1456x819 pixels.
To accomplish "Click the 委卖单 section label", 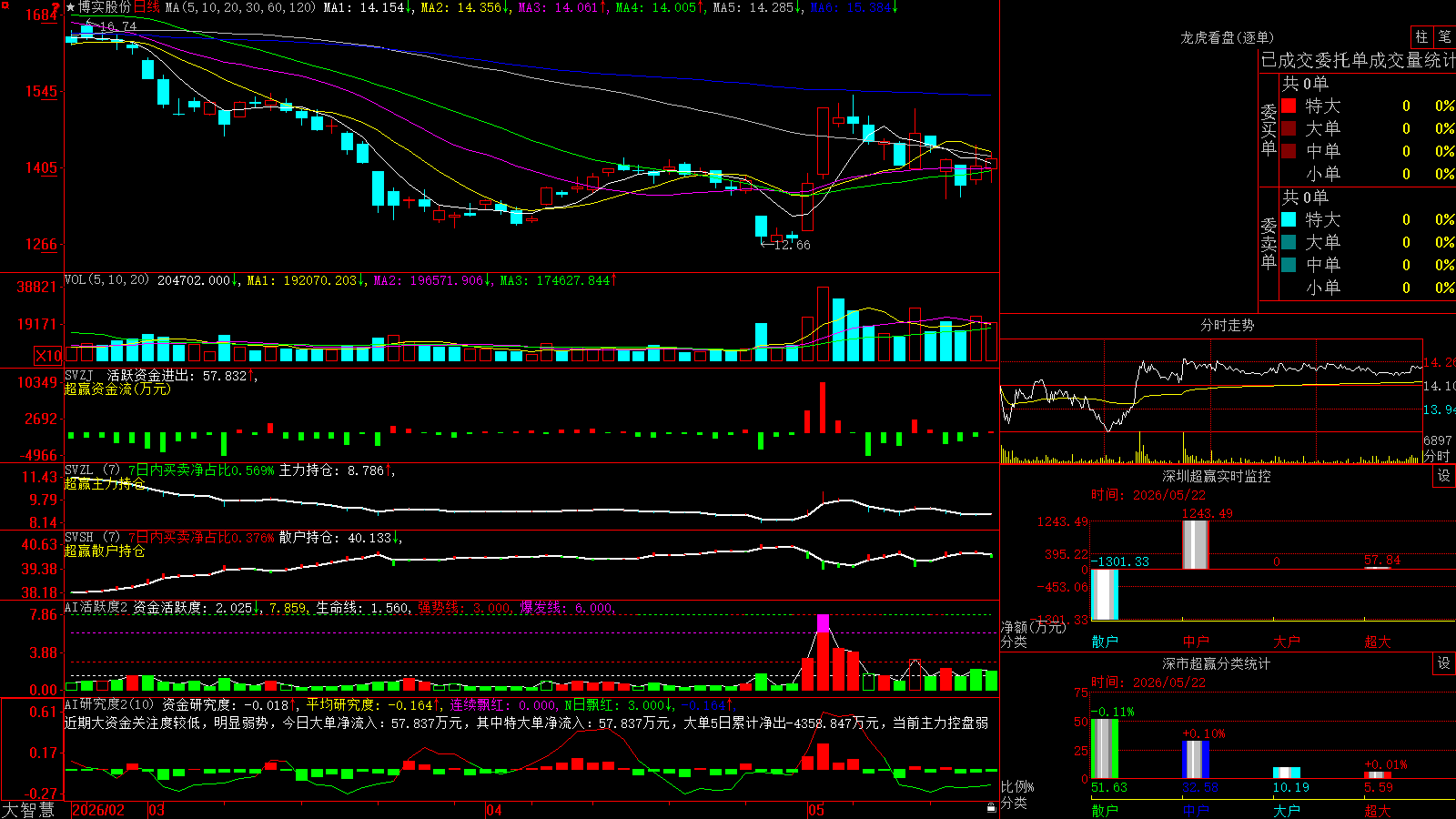I will 1269,244.
